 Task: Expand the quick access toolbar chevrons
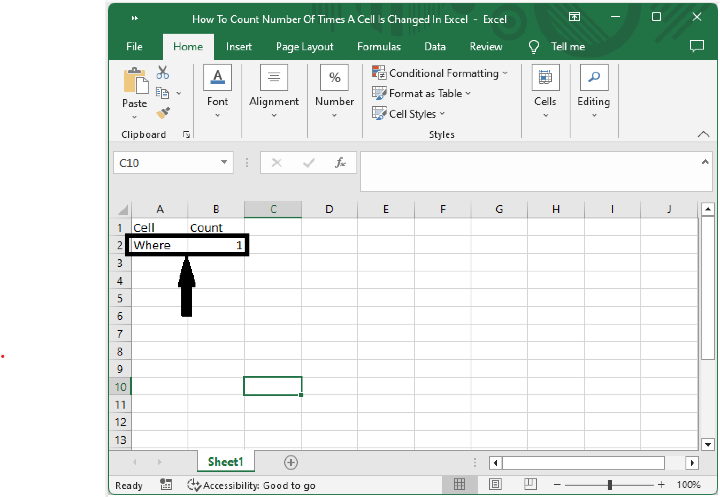pos(135,18)
